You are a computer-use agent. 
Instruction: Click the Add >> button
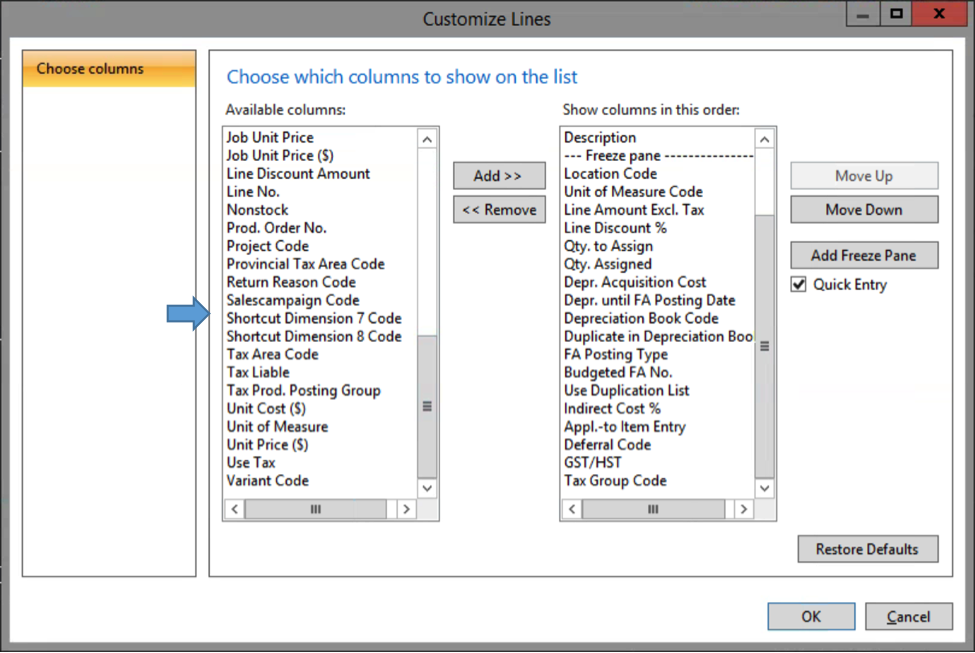tap(499, 176)
